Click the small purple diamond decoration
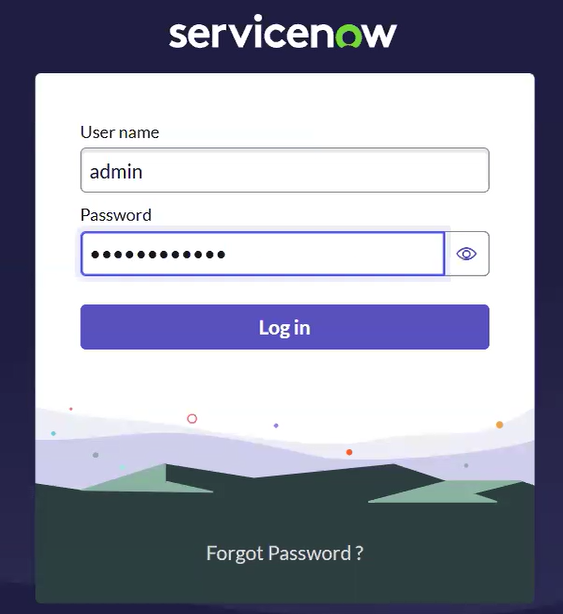The width and height of the screenshot is (563, 614). [276, 425]
